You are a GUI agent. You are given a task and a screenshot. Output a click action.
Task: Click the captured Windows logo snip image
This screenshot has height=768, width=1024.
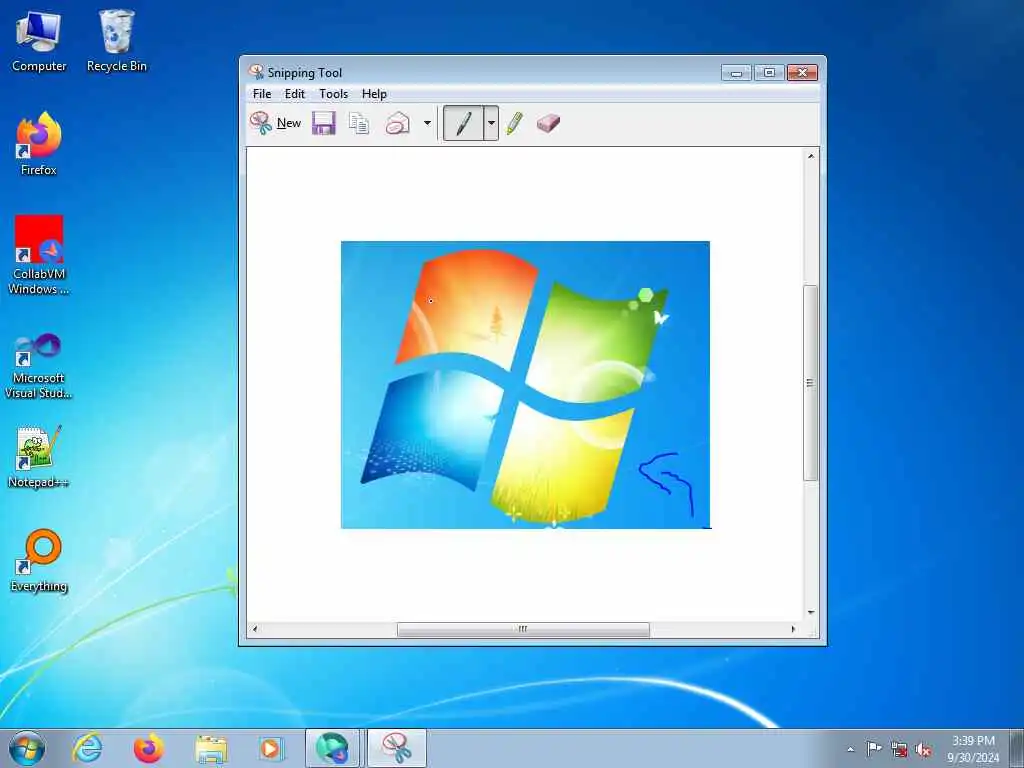[525, 385]
